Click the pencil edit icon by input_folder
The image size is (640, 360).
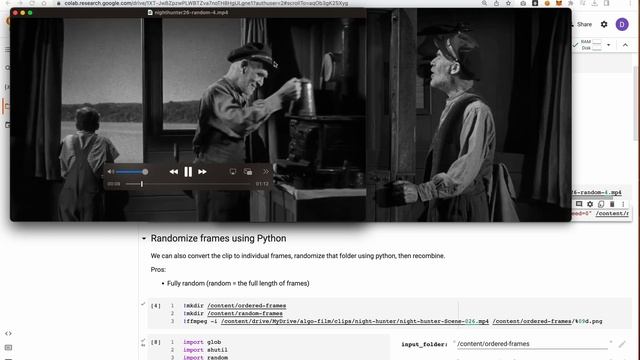tap(622, 344)
